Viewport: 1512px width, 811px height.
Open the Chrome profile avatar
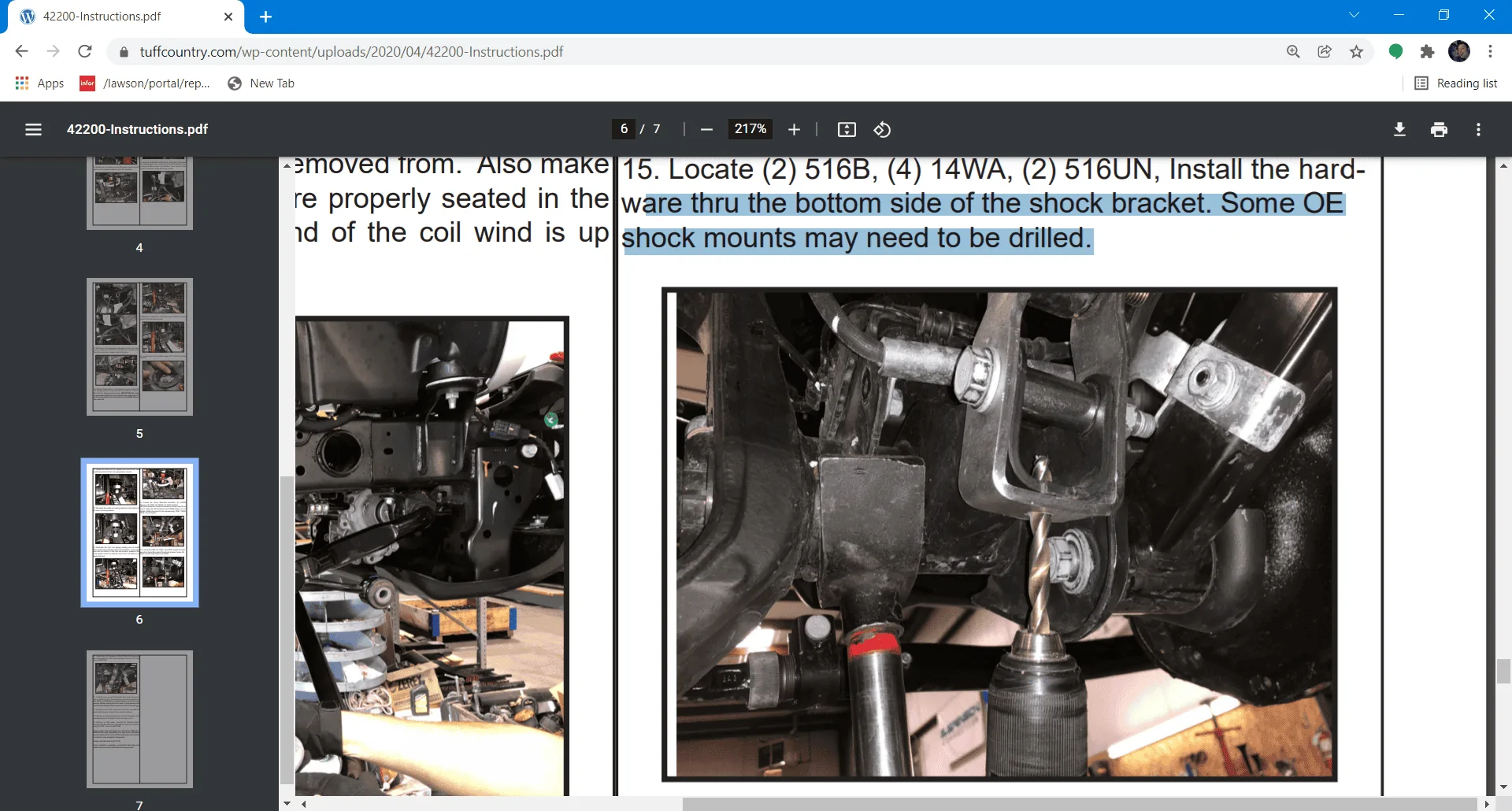point(1459,51)
